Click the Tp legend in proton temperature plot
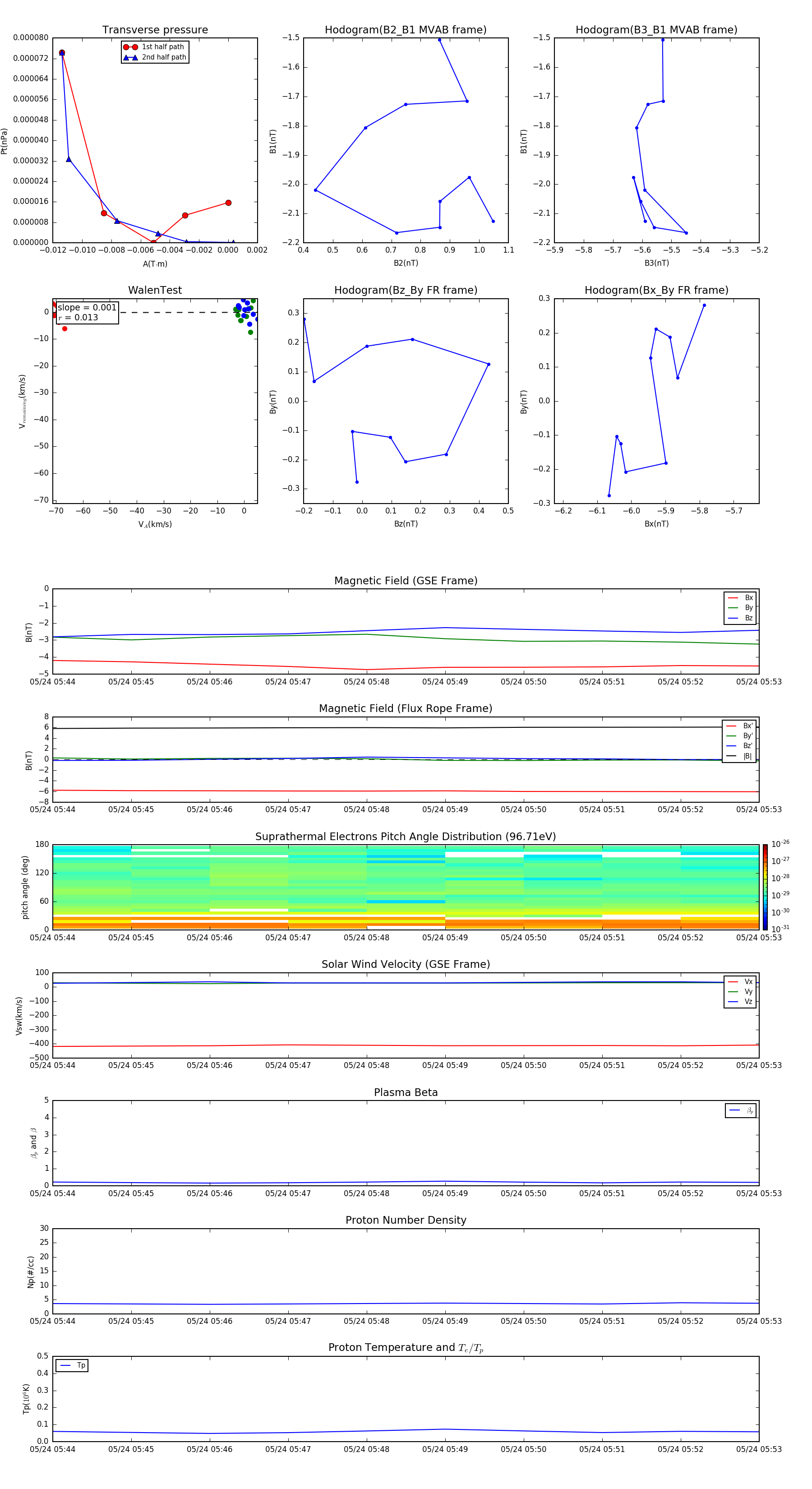This screenshot has height=1489, width=812. 72,1365
